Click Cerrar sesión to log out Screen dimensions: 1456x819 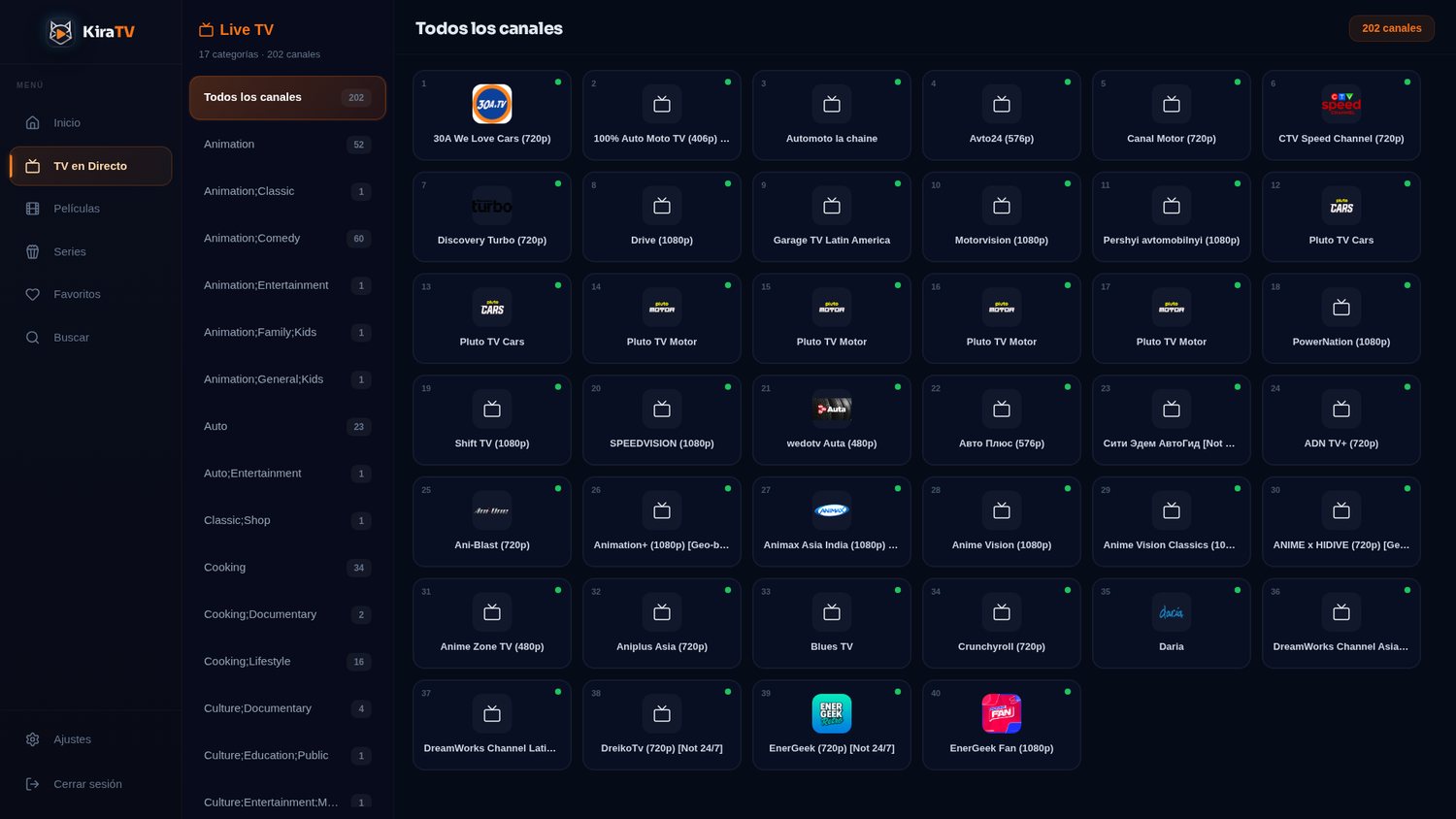[90, 784]
